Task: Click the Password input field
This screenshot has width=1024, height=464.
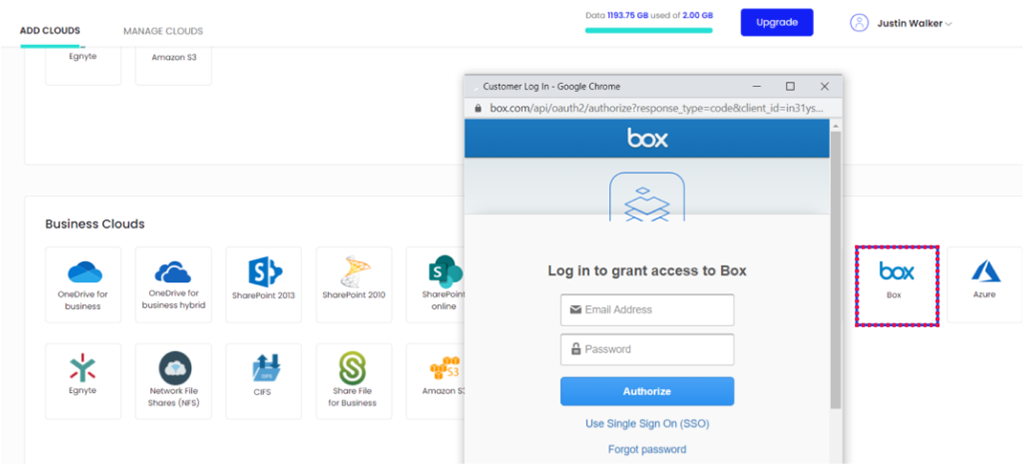Action: (647, 350)
